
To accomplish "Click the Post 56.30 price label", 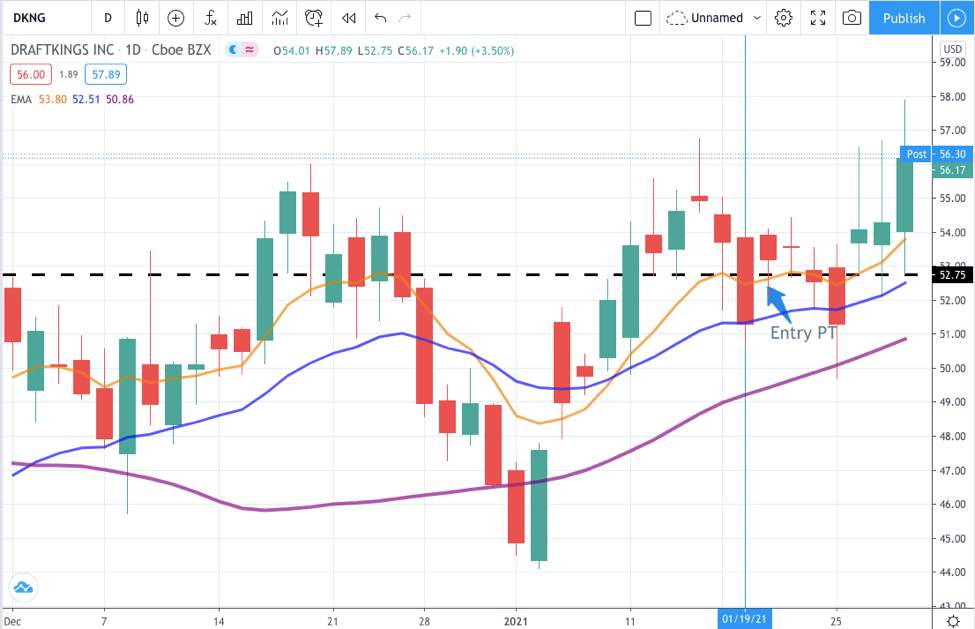I will click(936, 154).
